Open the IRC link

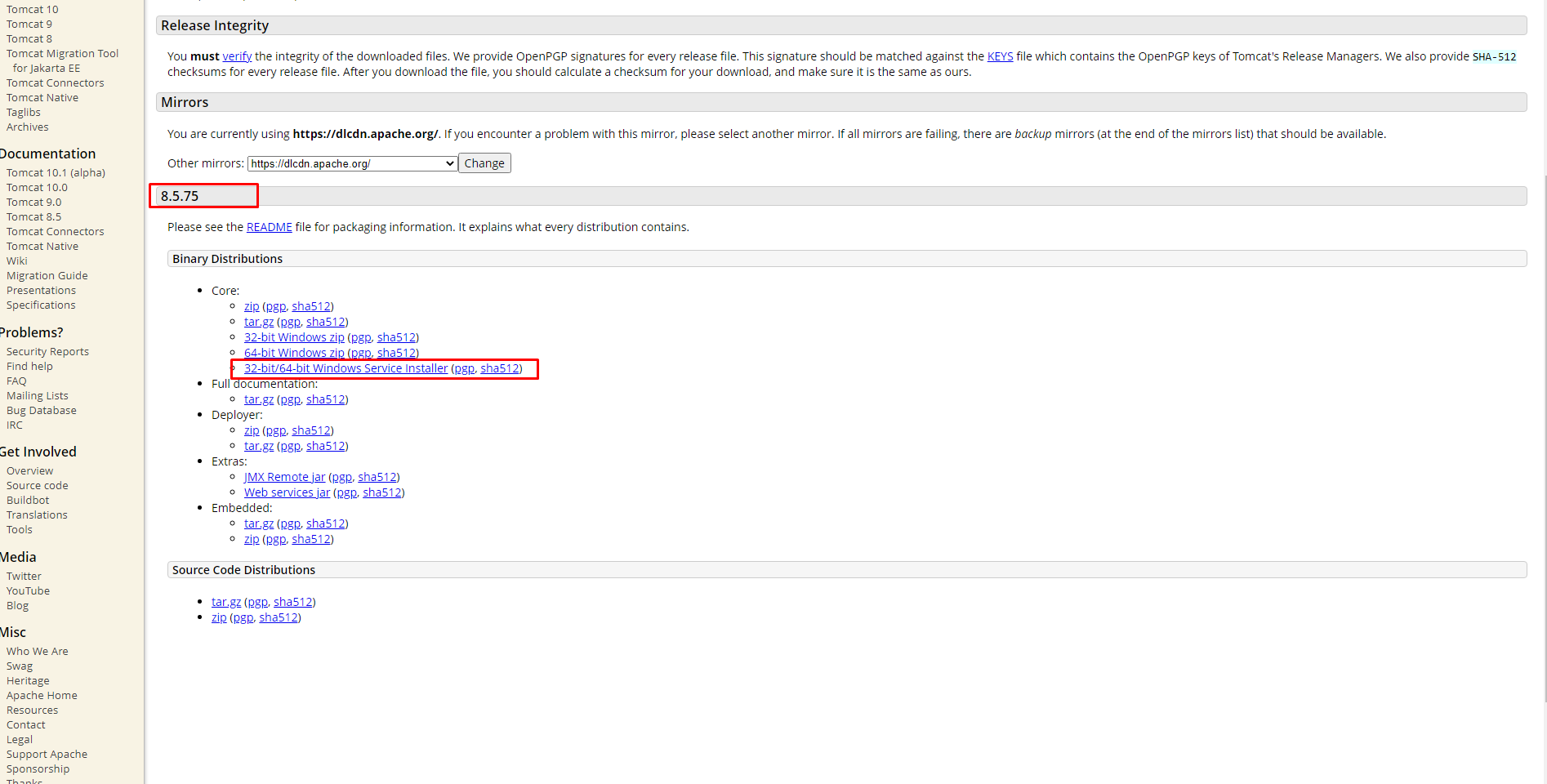tap(15, 425)
